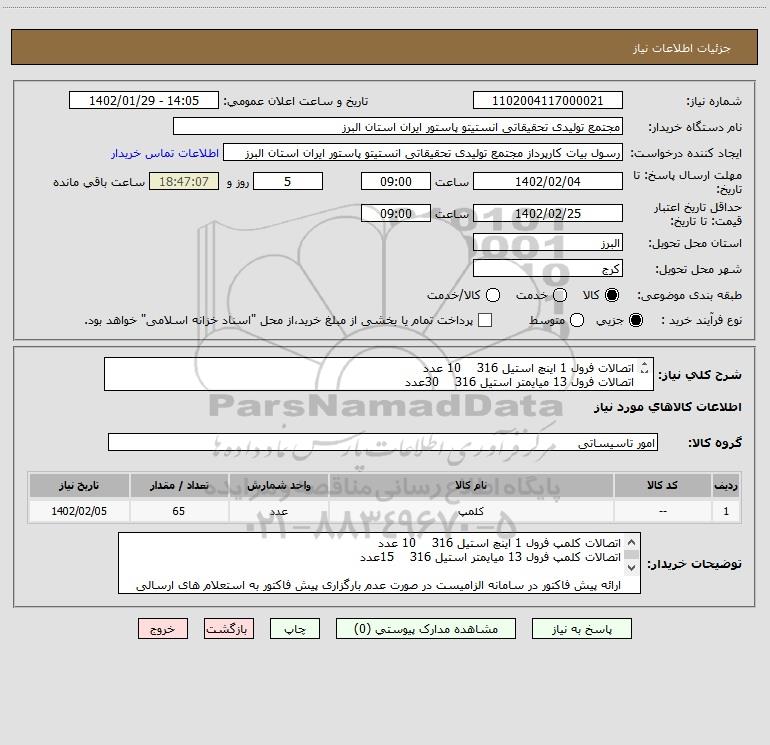Viewport: 770px width, 745px height.
Task: Click the delivery province field البرز
Action: coord(548,243)
